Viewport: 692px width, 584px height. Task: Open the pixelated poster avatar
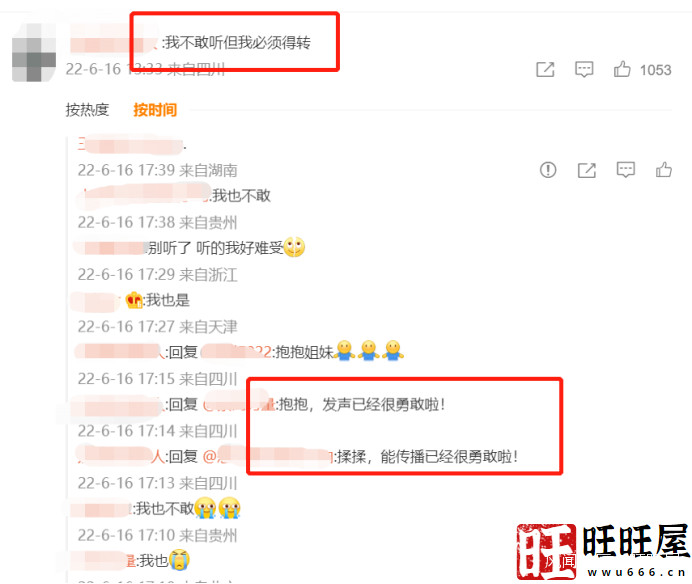[34, 53]
